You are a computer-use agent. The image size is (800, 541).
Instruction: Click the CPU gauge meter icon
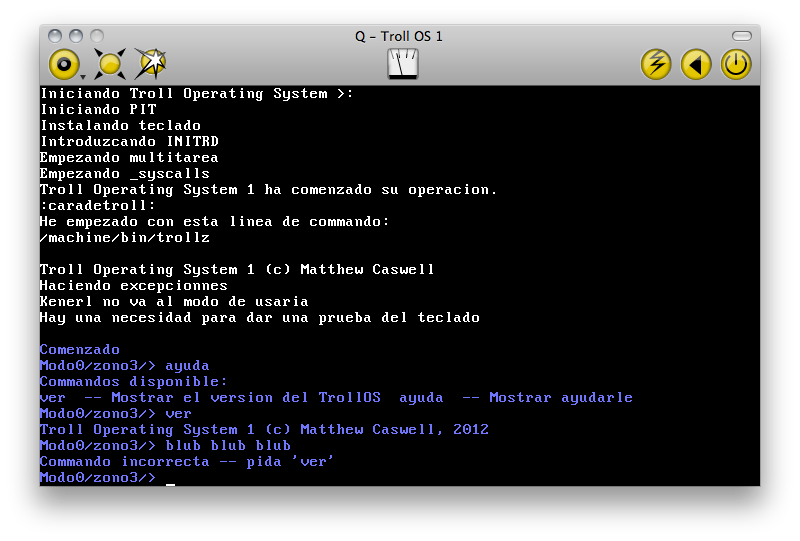pos(403,64)
